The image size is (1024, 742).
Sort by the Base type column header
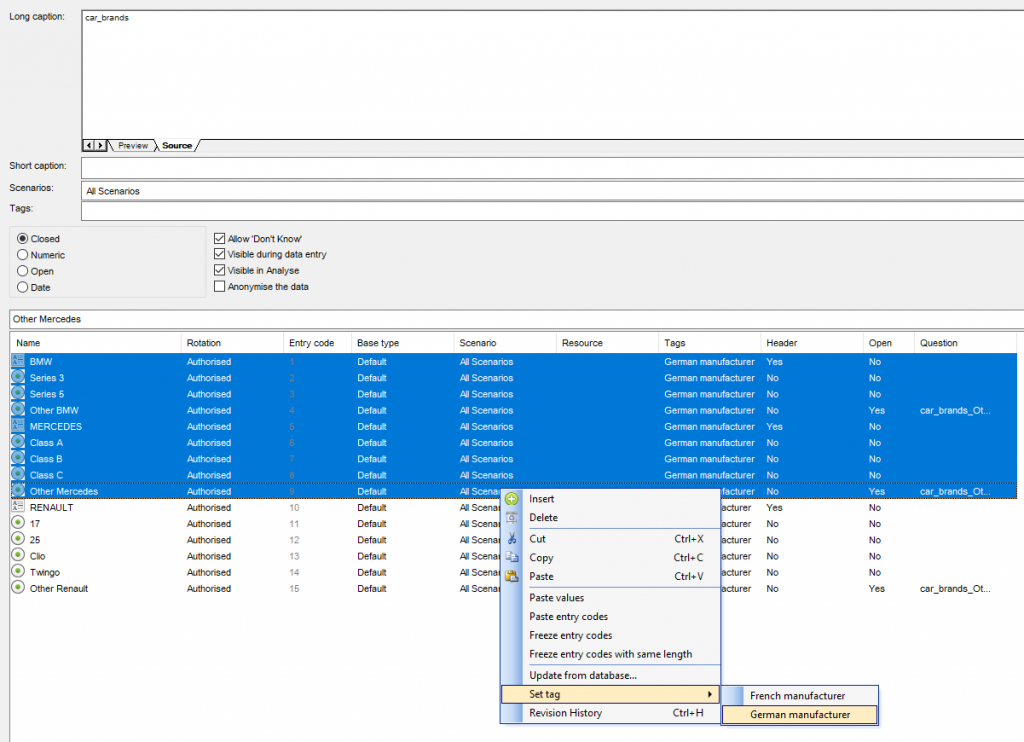pyautogui.click(x=402, y=343)
